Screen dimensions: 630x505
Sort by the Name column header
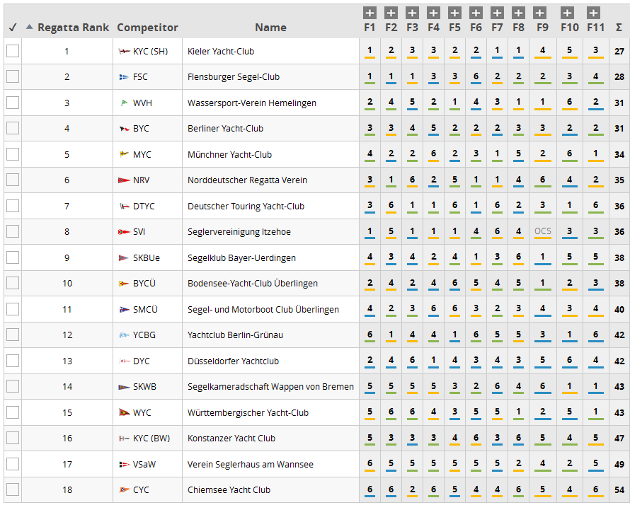[x=271, y=27]
